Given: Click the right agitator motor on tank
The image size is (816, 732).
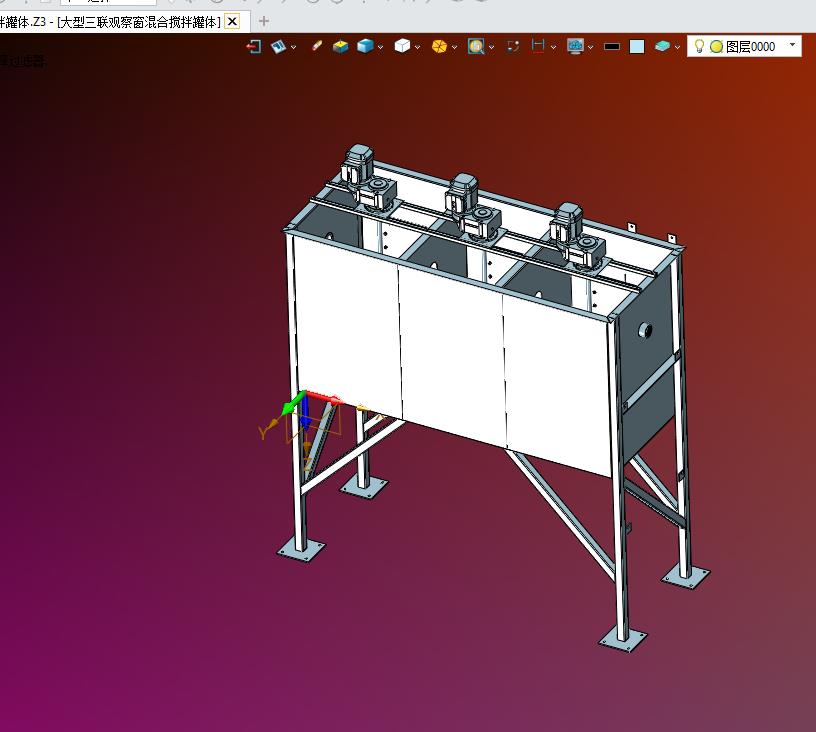Looking at the screenshot, I should coord(577,235).
